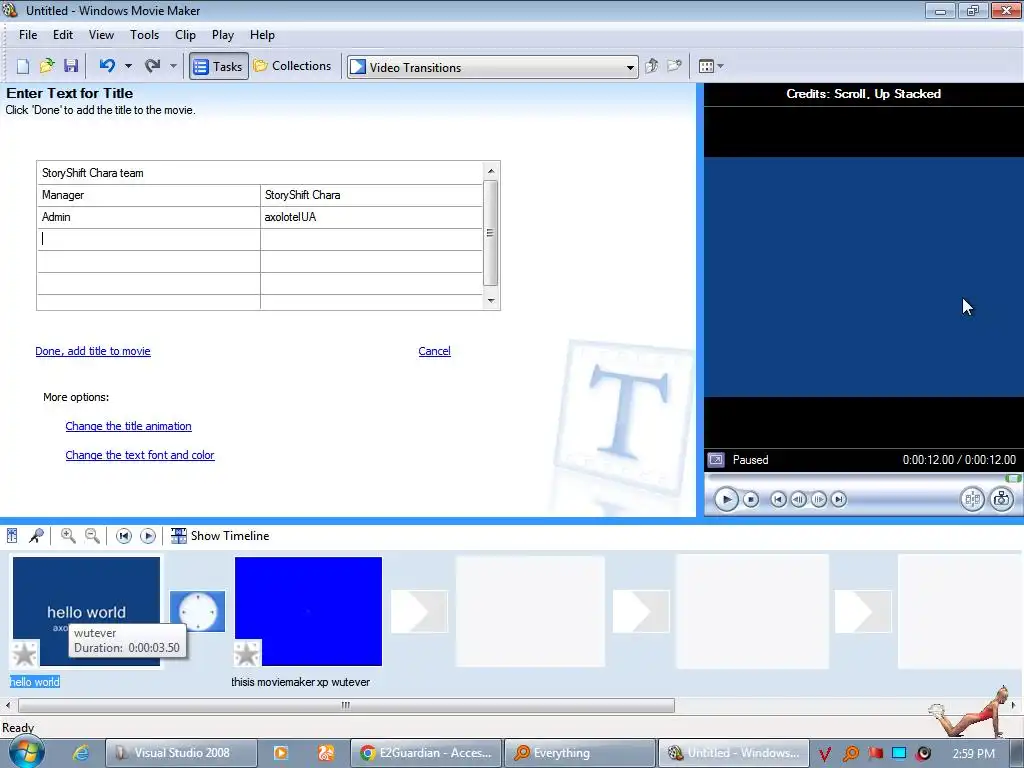This screenshot has height=768, width=1024.
Task: Click the preview Forward button
Action: click(x=839, y=500)
